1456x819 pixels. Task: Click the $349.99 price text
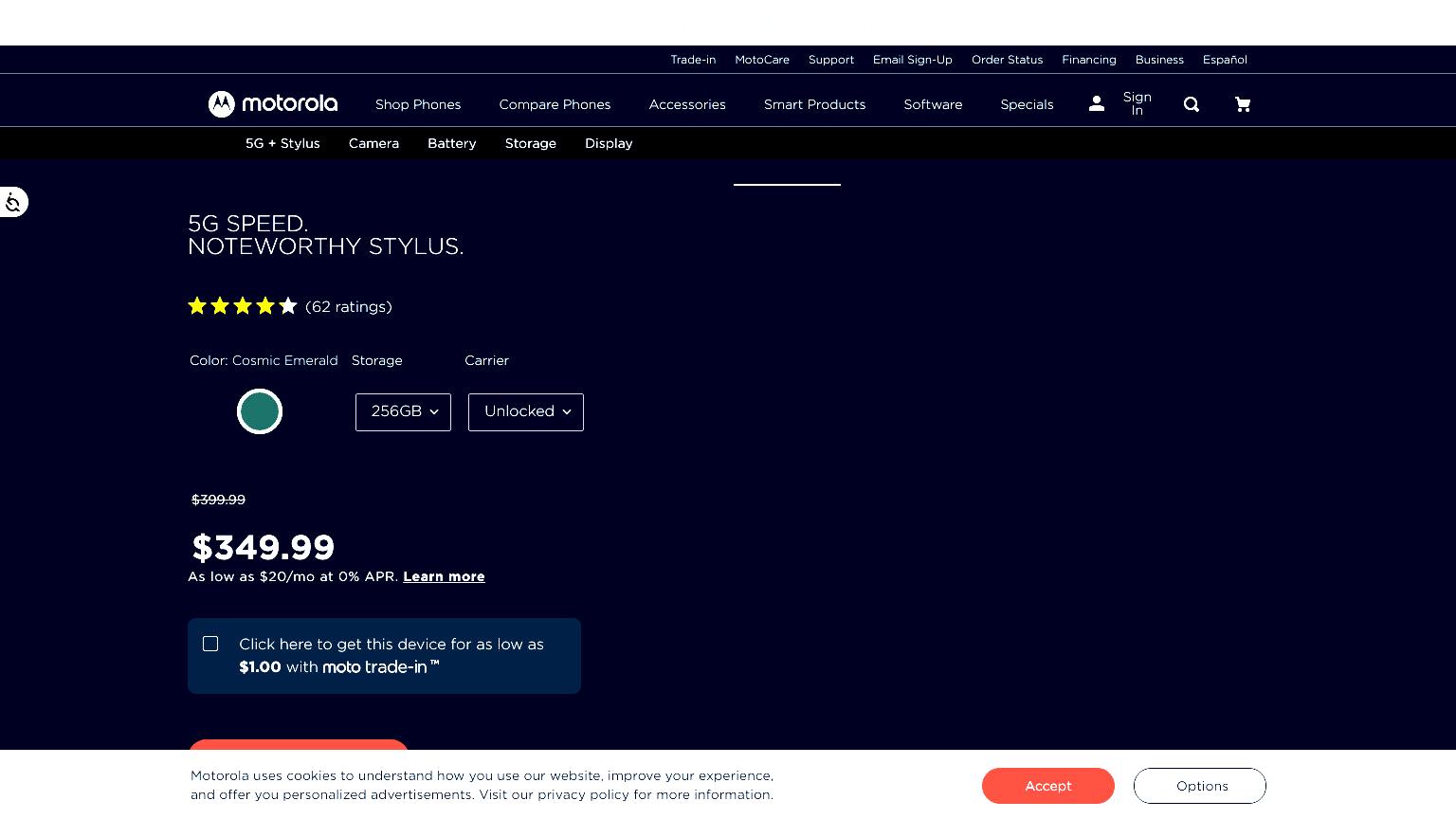pos(264,547)
